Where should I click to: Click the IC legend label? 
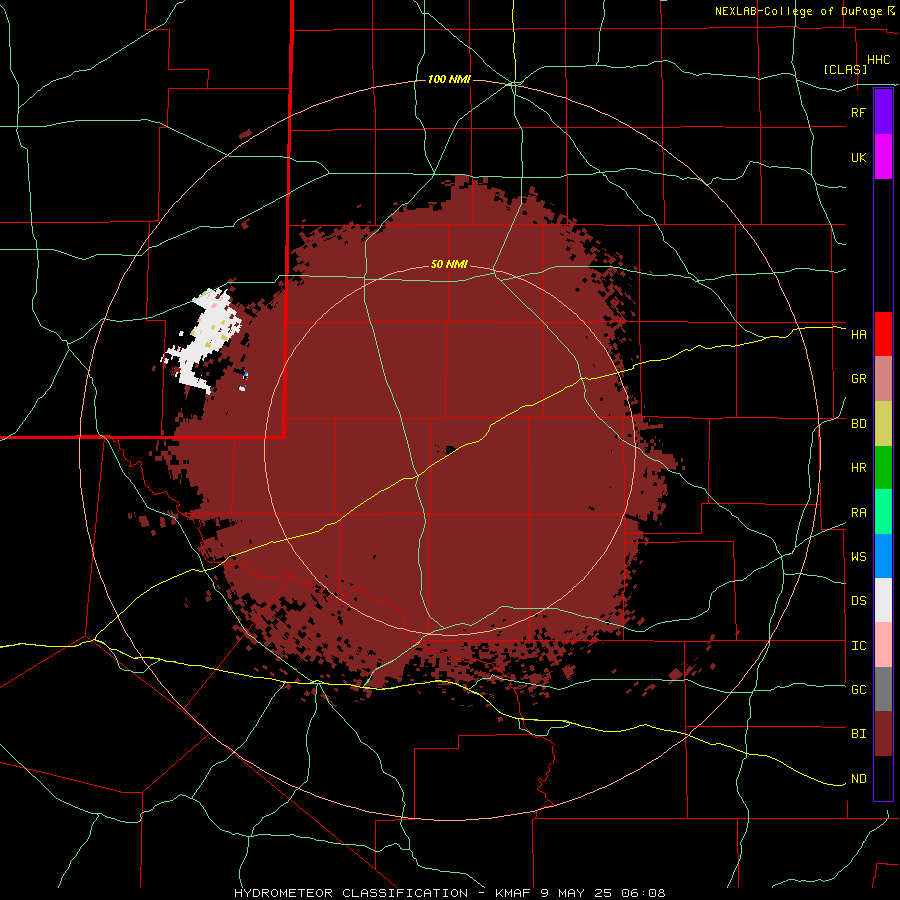pyautogui.click(x=858, y=646)
